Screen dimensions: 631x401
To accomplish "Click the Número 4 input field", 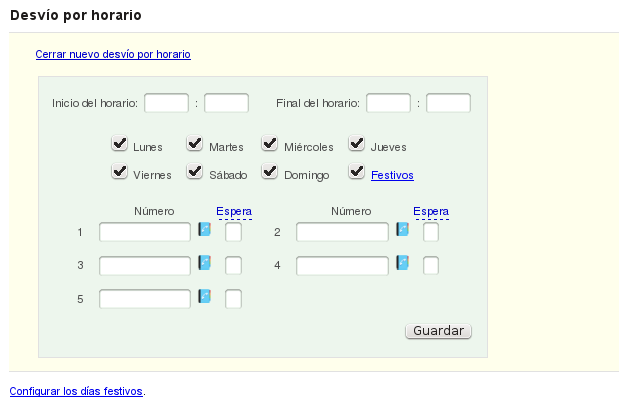I will 342,265.
